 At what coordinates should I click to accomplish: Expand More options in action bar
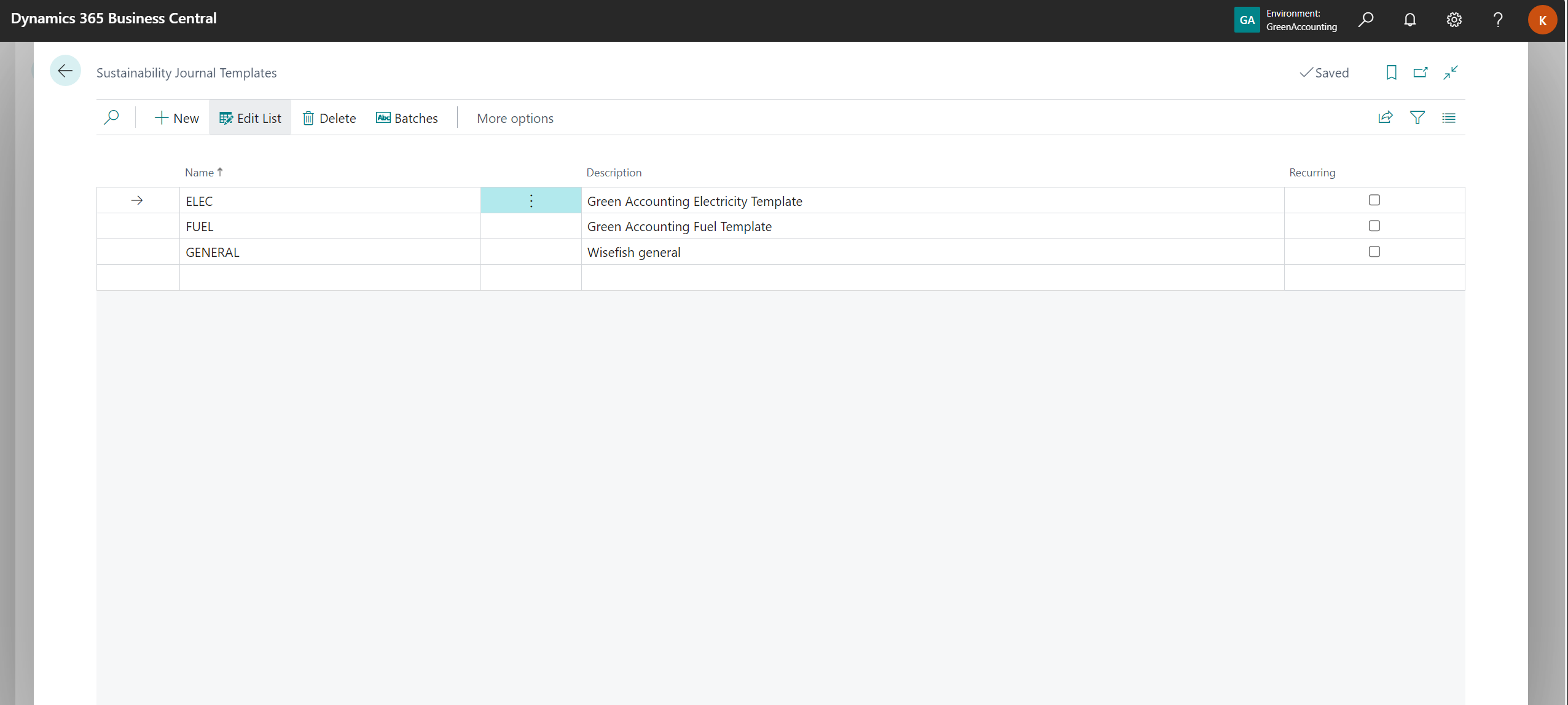514,118
